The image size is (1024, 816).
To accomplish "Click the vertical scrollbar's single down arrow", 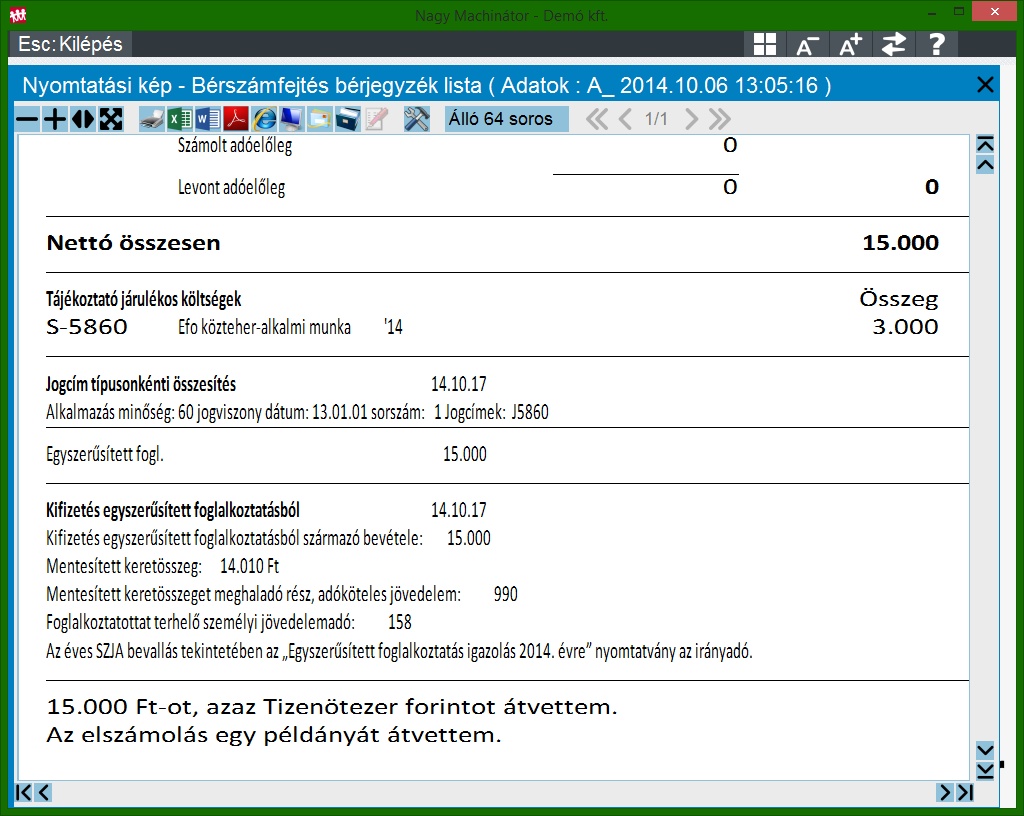I will click(985, 749).
